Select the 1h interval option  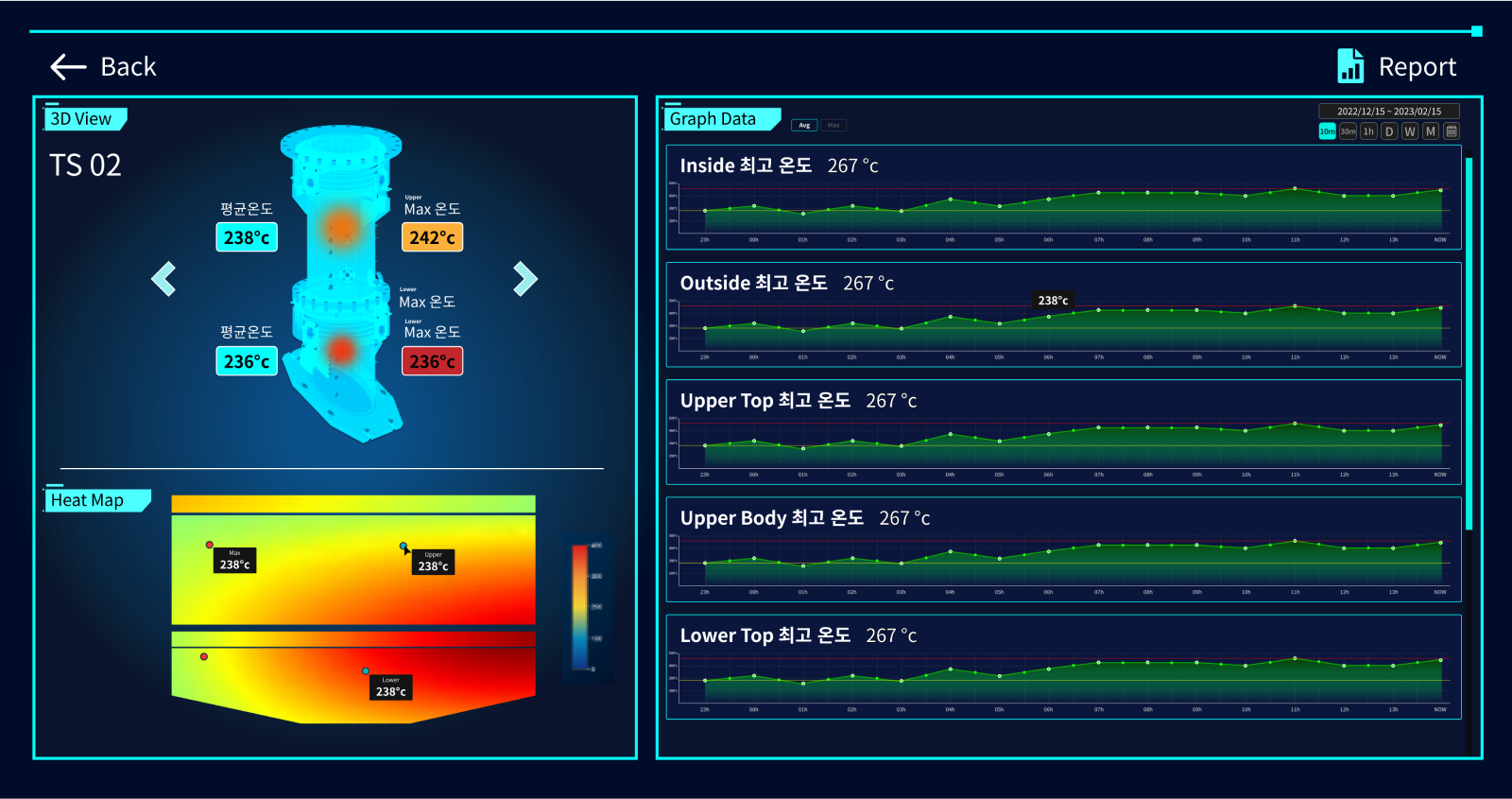click(1368, 131)
